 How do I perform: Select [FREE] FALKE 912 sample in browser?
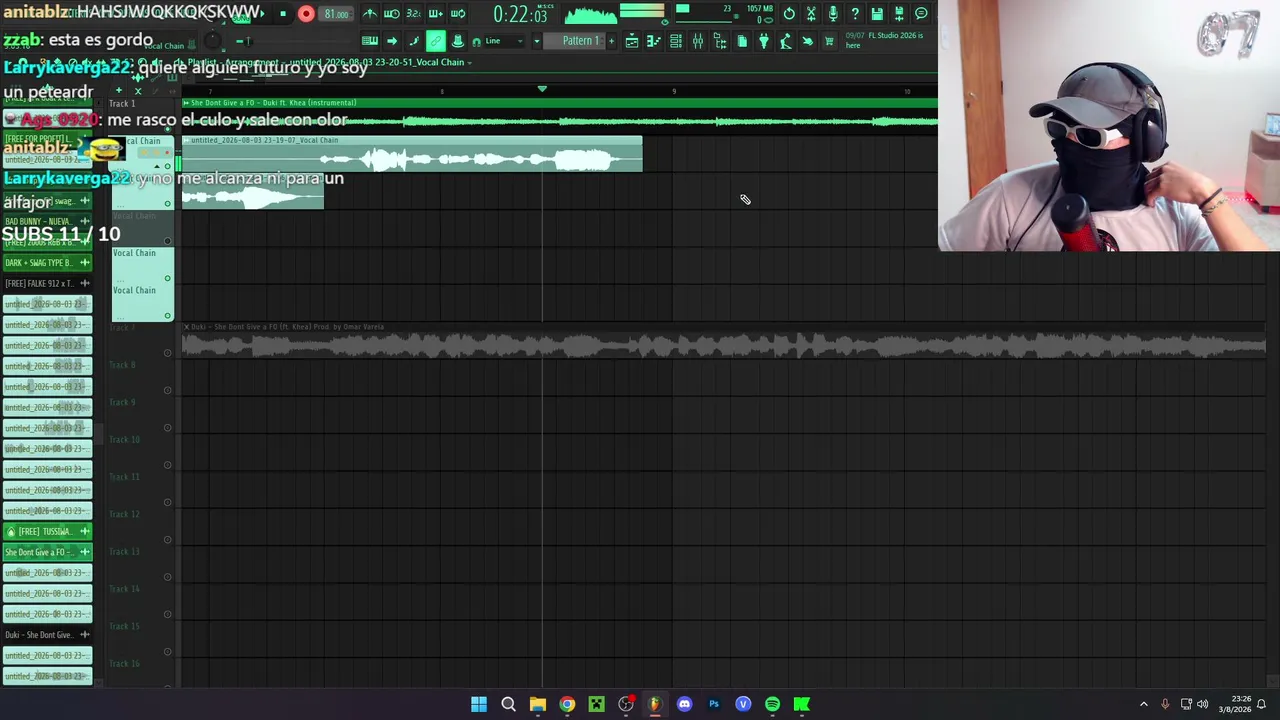tap(47, 283)
